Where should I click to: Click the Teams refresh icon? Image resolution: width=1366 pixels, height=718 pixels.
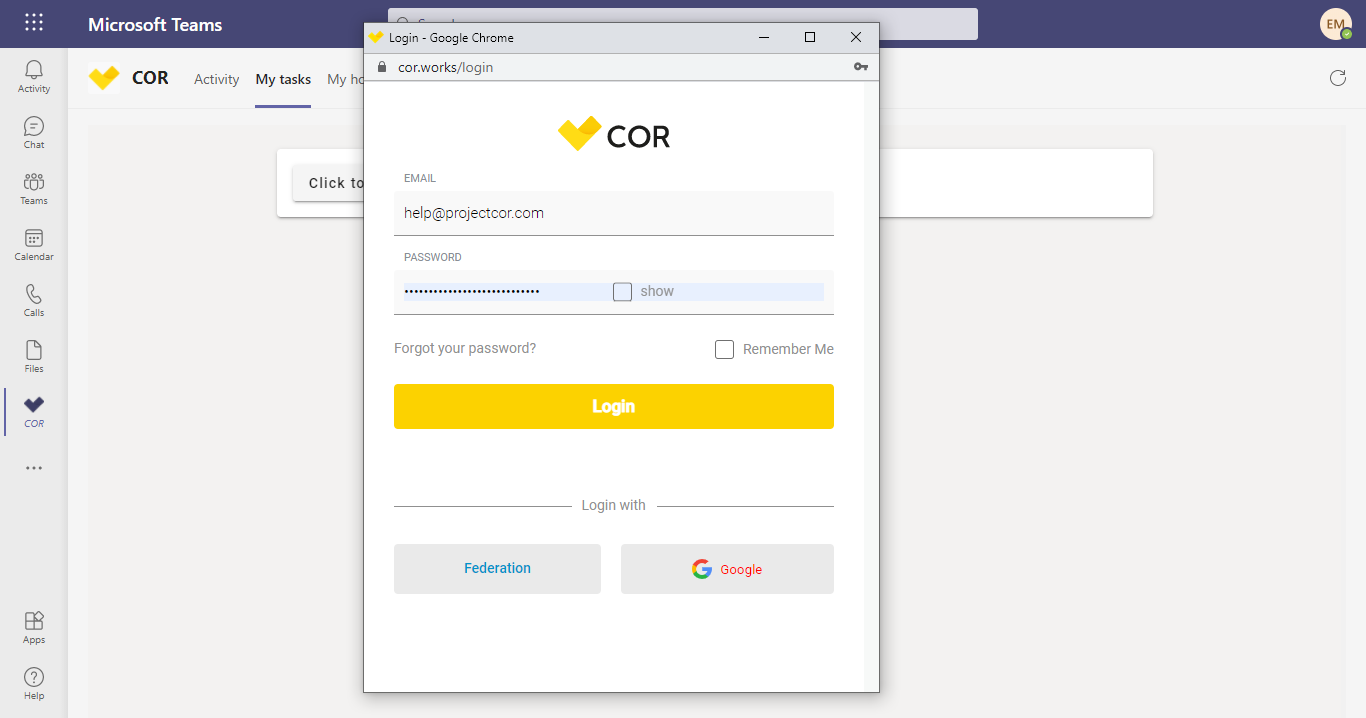(x=1338, y=78)
